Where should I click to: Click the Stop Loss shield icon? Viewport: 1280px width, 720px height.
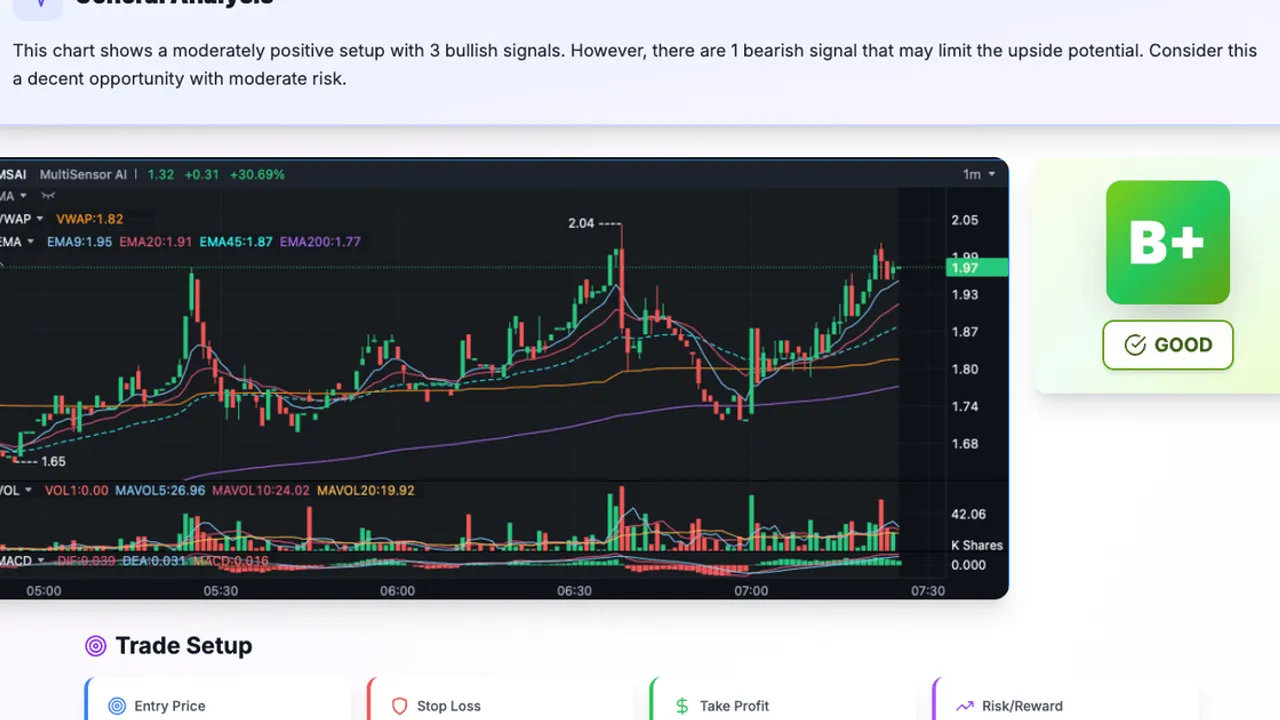(x=399, y=706)
